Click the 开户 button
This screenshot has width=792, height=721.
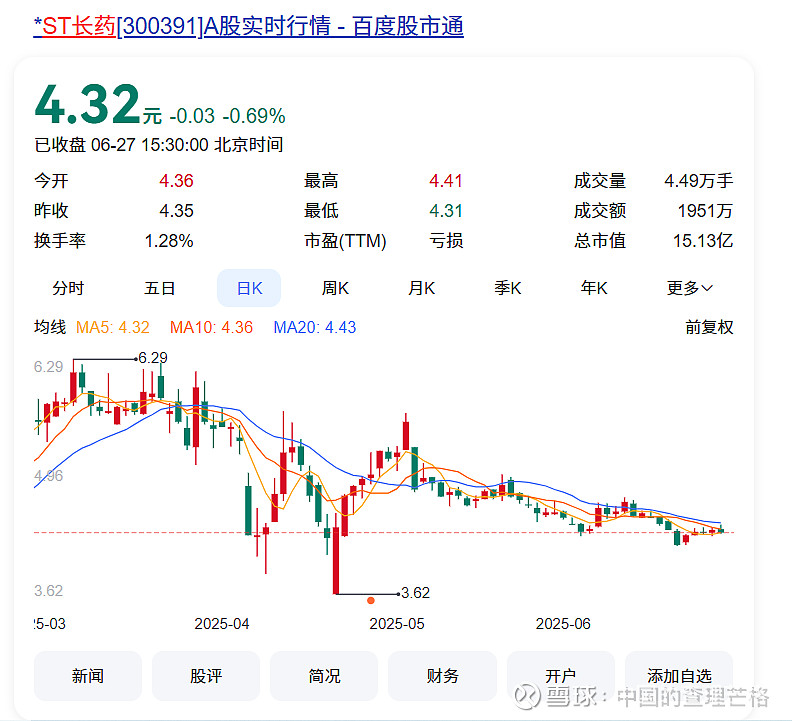click(561, 676)
